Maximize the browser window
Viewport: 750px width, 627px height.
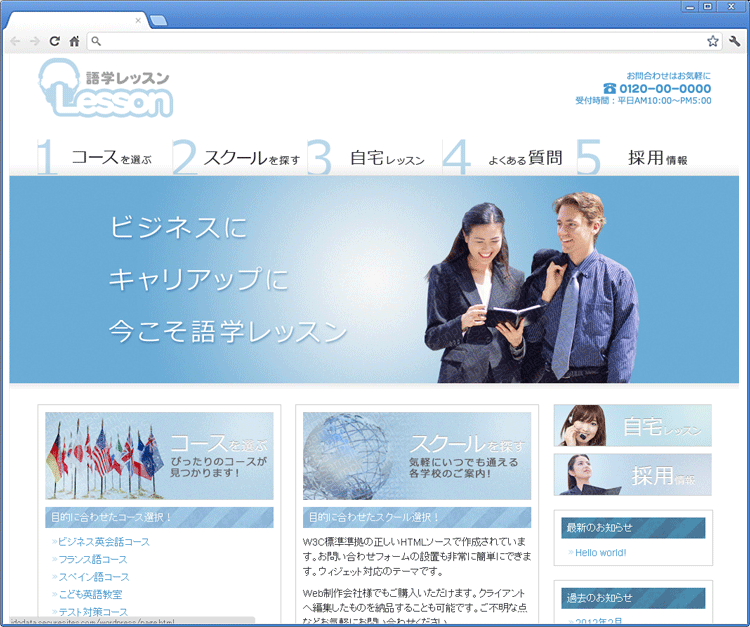click(708, 7)
